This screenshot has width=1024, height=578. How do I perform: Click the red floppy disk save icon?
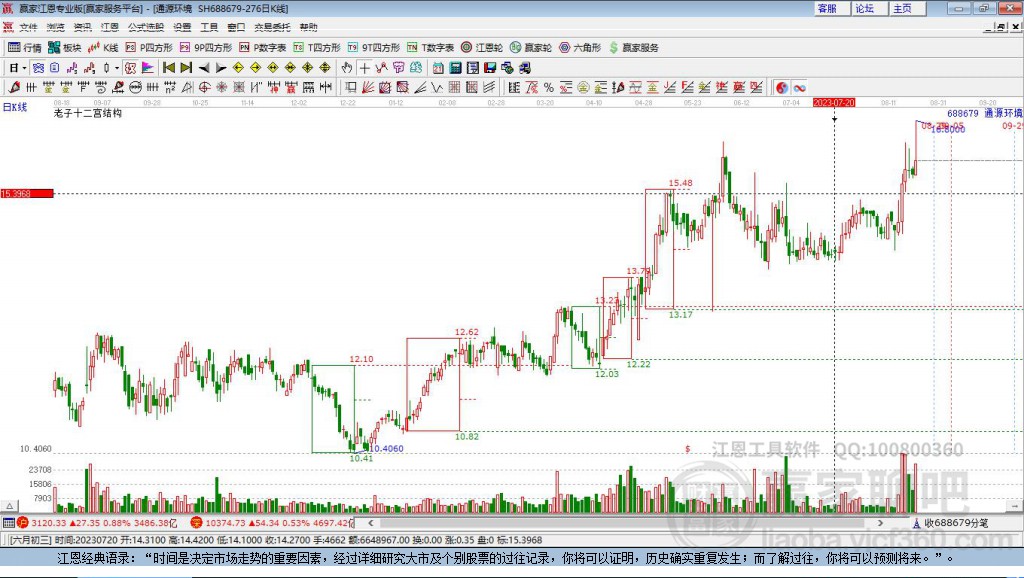coord(490,68)
